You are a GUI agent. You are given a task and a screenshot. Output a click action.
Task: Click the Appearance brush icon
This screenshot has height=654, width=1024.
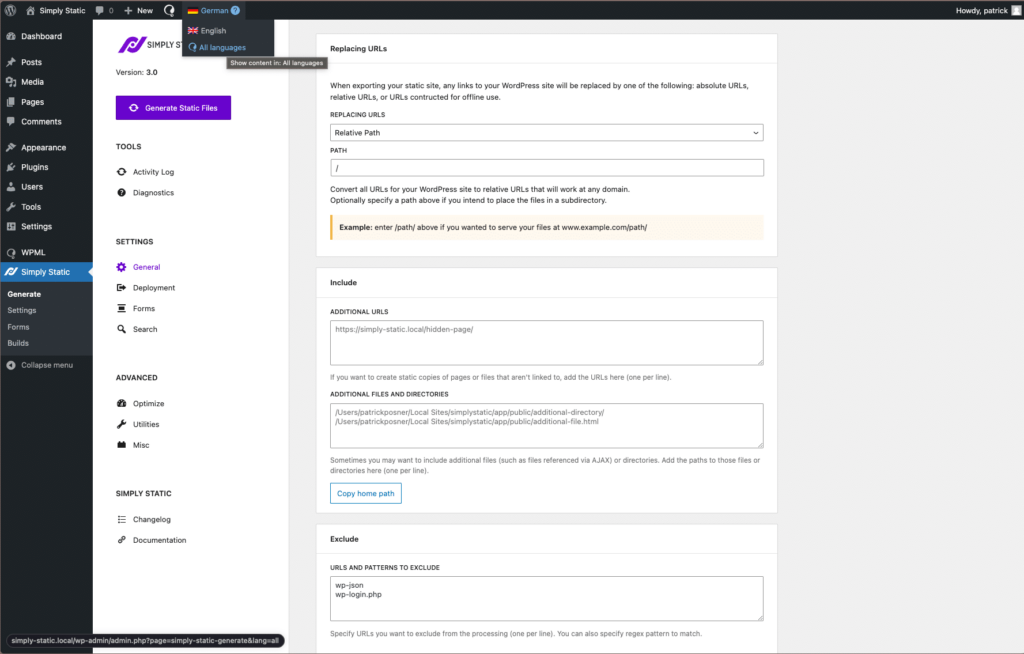(11, 148)
